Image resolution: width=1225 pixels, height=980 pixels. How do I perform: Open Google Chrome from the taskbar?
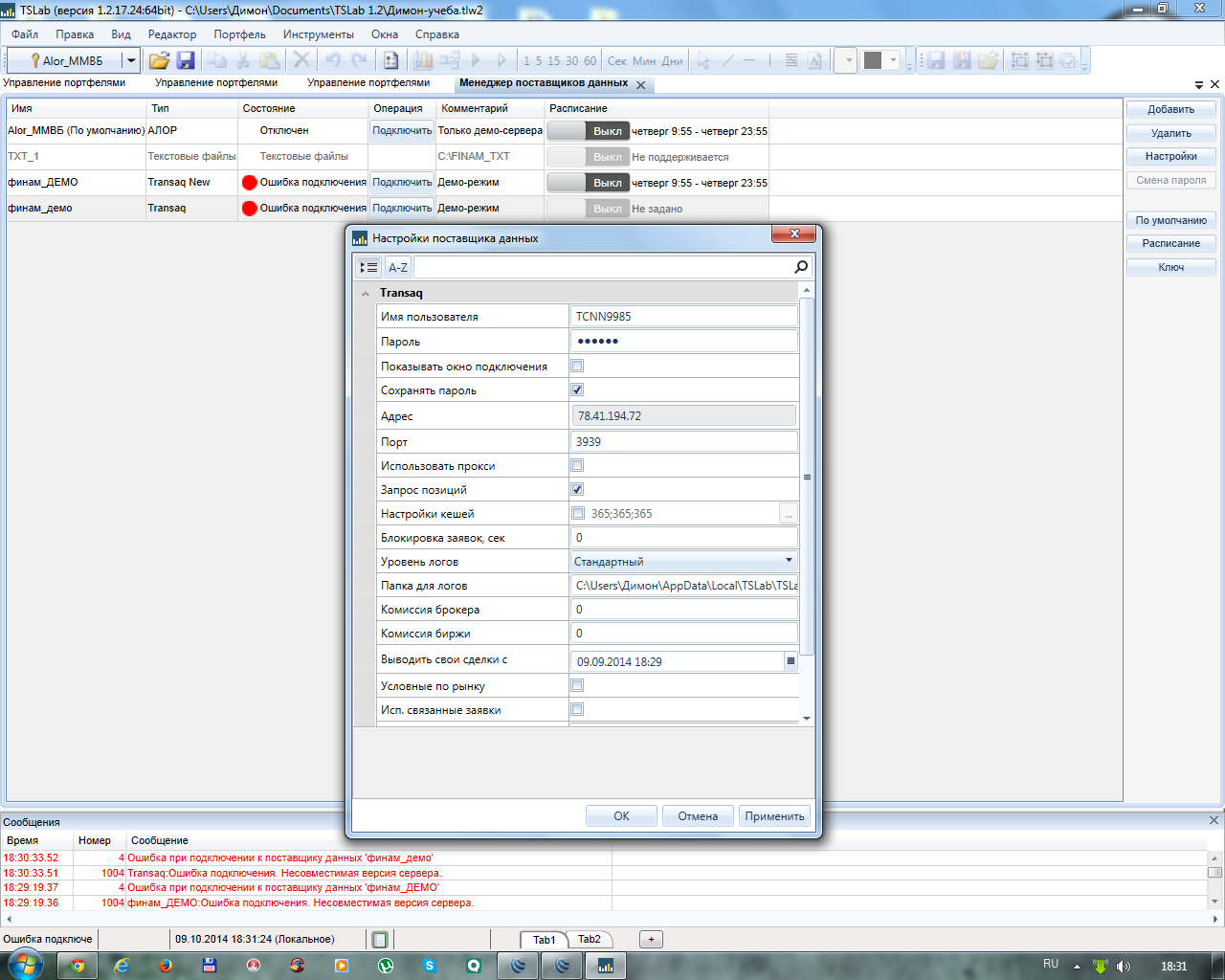pos(78,966)
